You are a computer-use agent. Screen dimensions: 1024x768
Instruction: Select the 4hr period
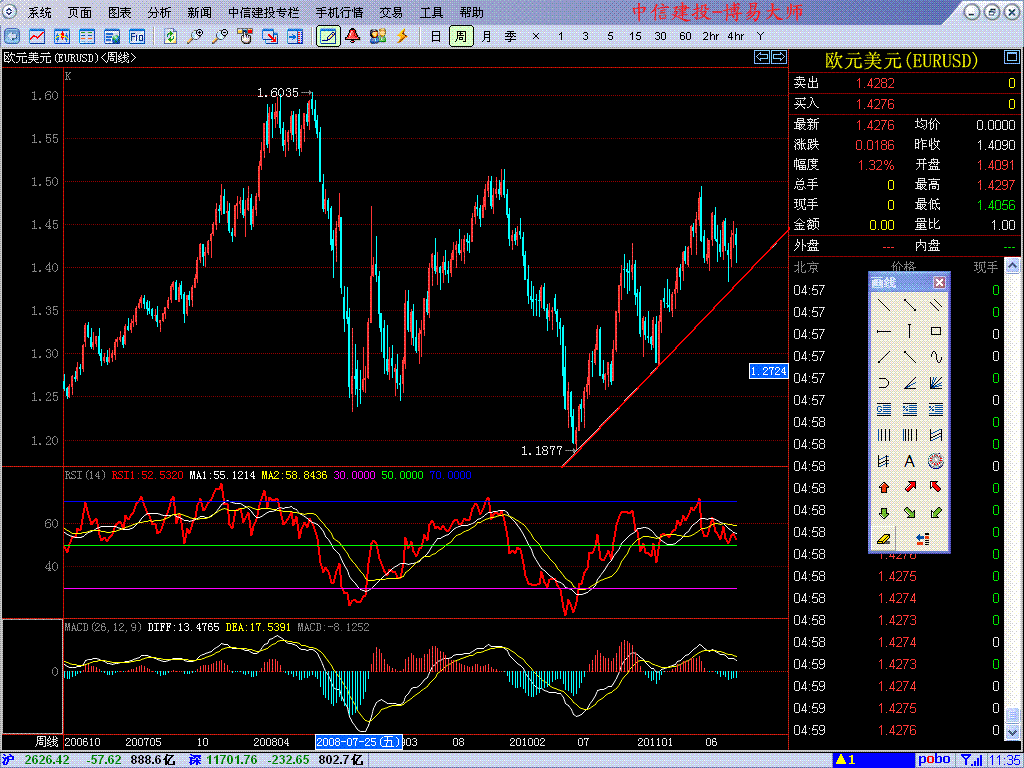point(735,36)
